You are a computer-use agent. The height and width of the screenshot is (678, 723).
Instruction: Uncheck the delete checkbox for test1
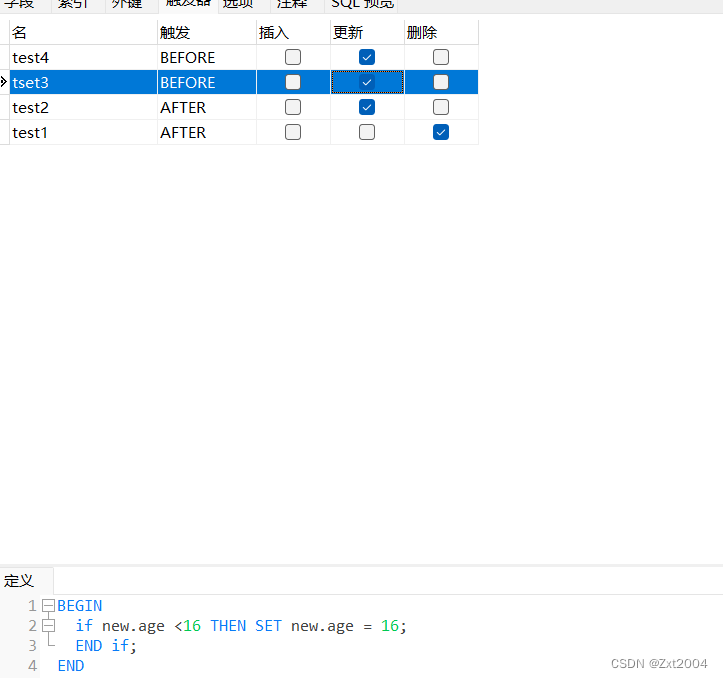click(441, 132)
